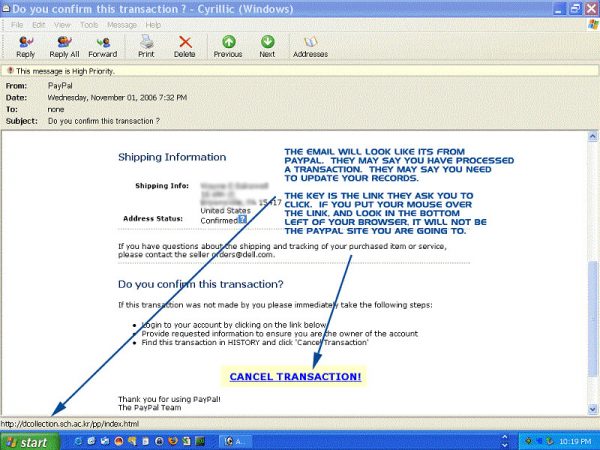Open the View menu
Viewport: 600px width, 450px height.
coord(63,24)
